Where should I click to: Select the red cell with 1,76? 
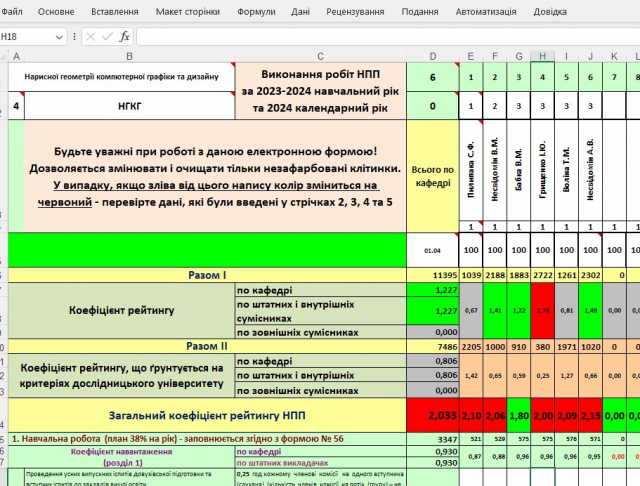pos(542,311)
